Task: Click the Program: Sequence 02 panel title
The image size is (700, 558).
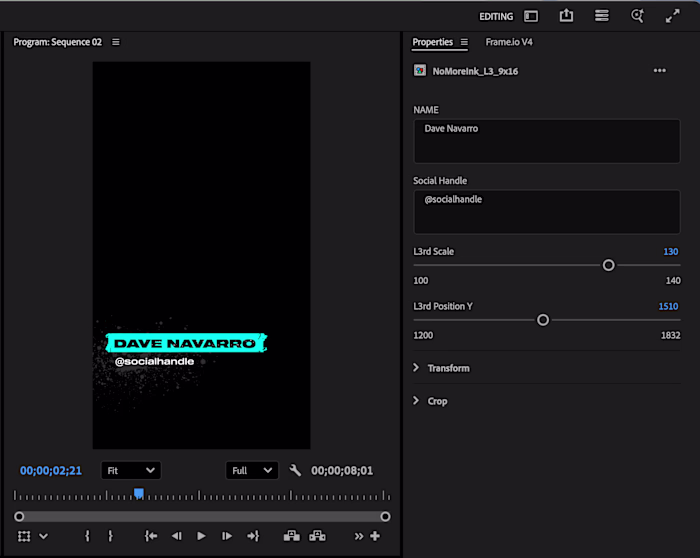Action: tap(58, 42)
